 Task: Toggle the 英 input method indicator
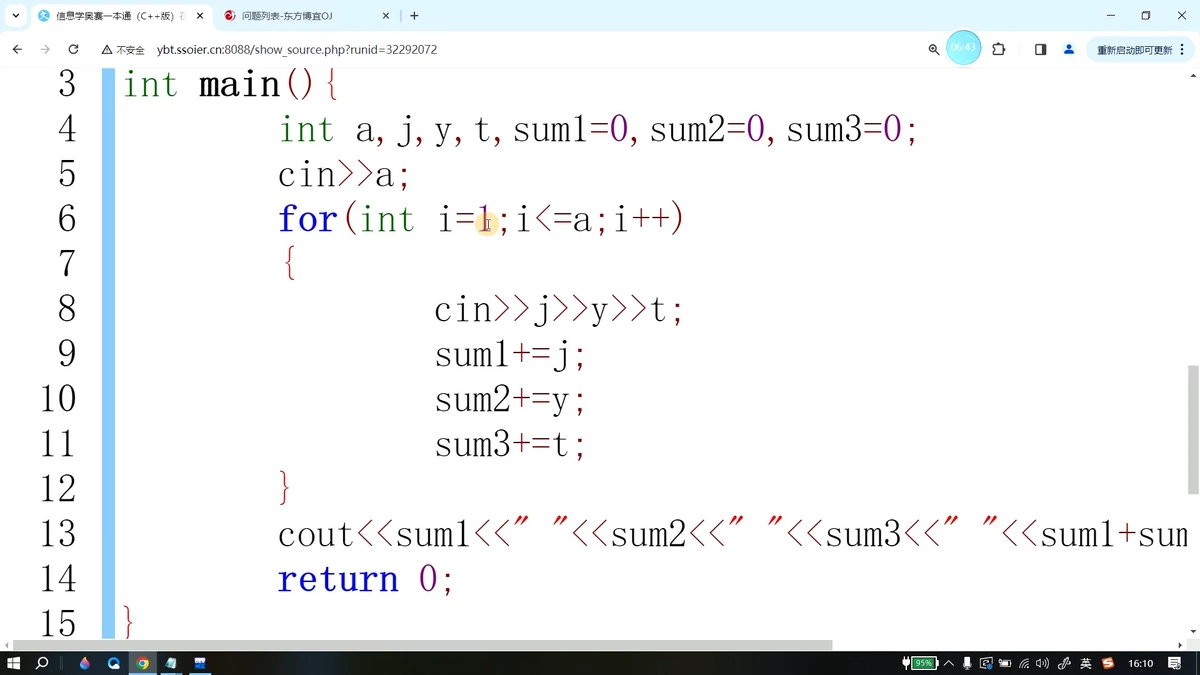(1086, 663)
